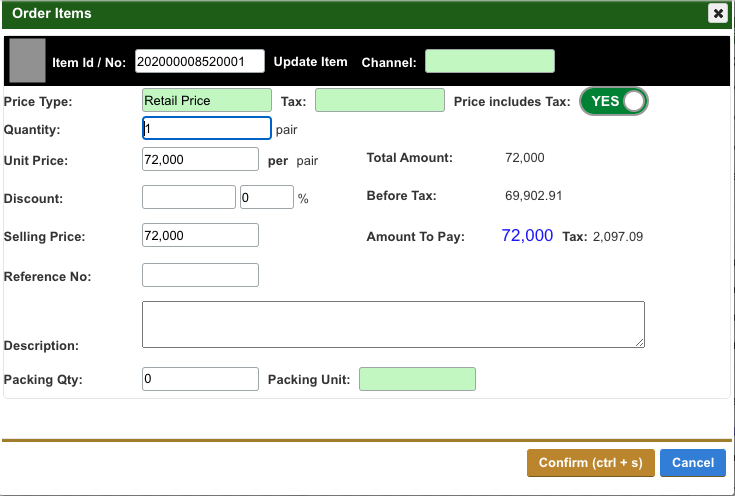This screenshot has height=496, width=735.
Task: Open the Channel dropdown
Action: click(489, 62)
